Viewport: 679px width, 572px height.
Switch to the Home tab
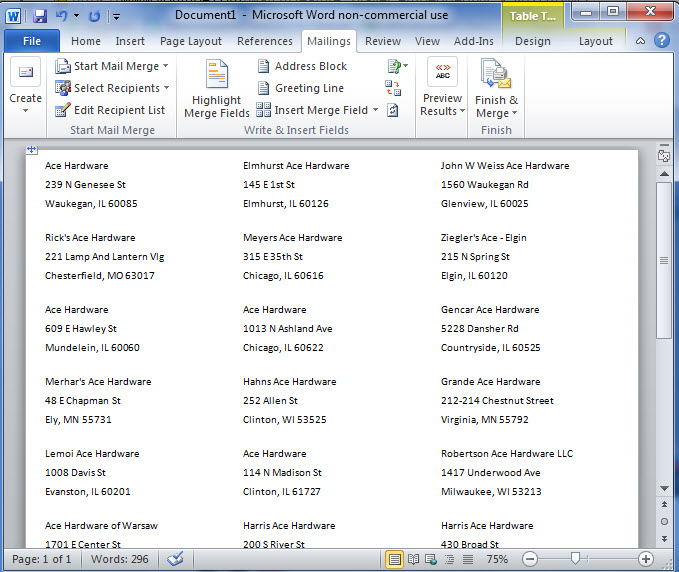86,41
